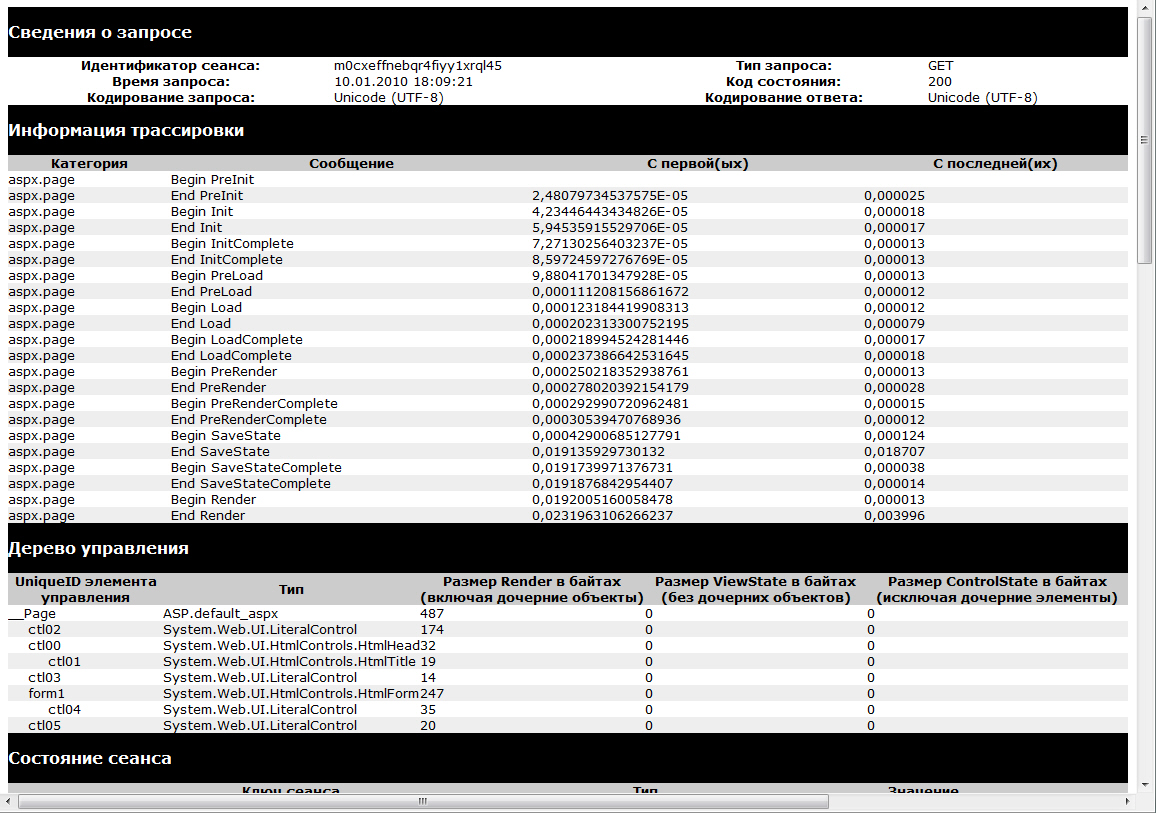Click the 'Begin PreRenderComplete' trace message
The image size is (1156, 813).
pyautogui.click(x=254, y=405)
